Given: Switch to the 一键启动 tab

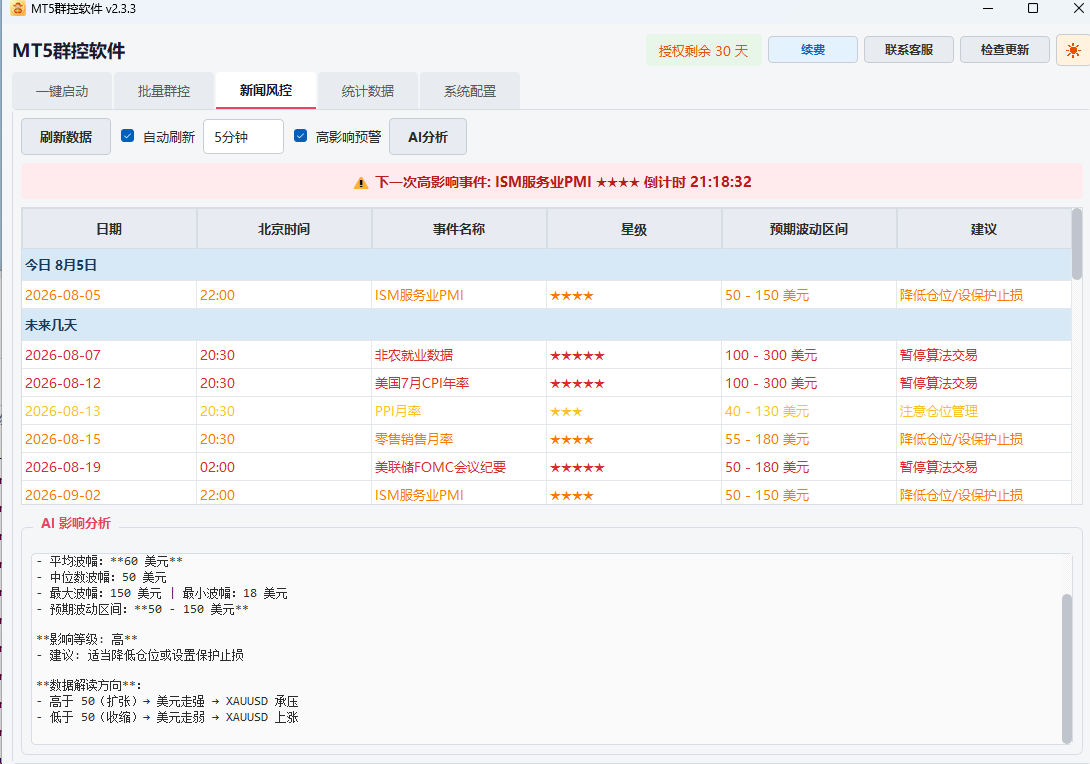Looking at the screenshot, I should 63,91.
